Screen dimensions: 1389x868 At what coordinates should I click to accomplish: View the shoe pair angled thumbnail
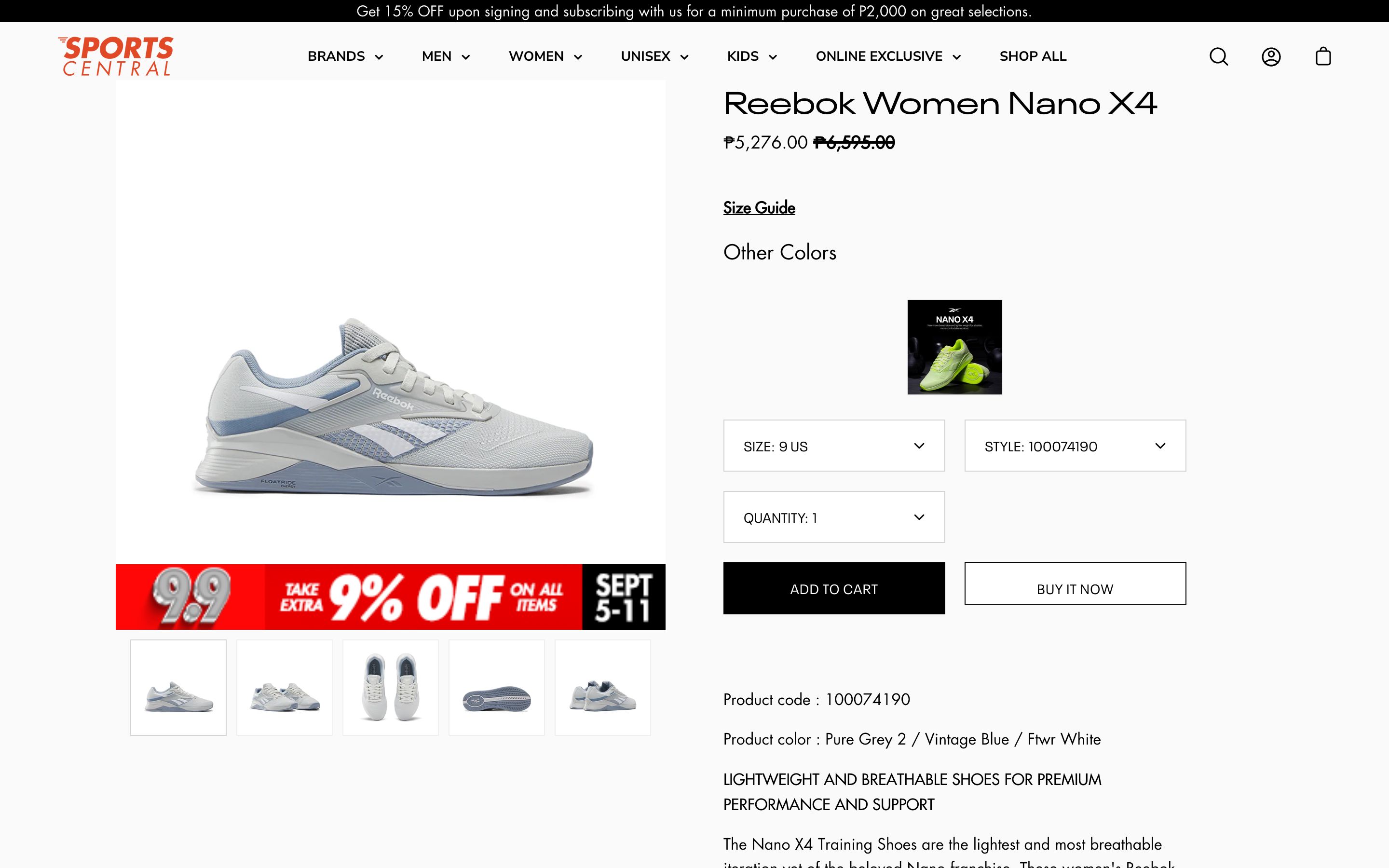pos(285,688)
